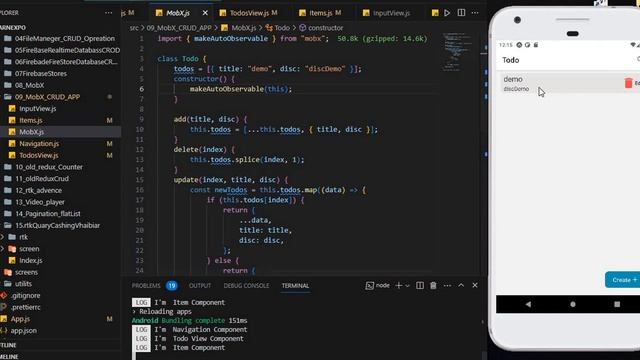Switch to the Debug Console tab
The width and height of the screenshot is (640, 360).
pos(246,286)
